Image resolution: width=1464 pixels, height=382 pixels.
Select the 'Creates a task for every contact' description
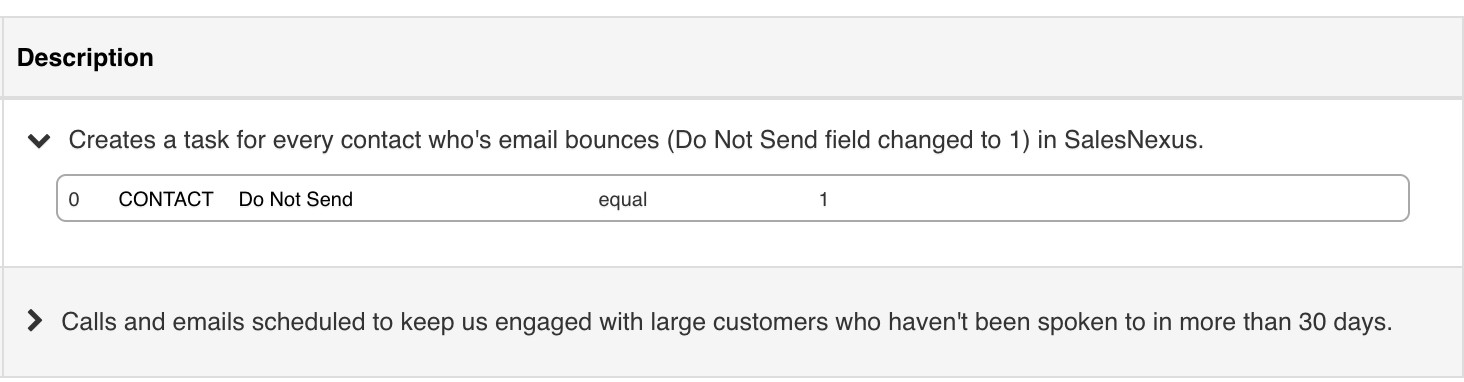pos(636,140)
